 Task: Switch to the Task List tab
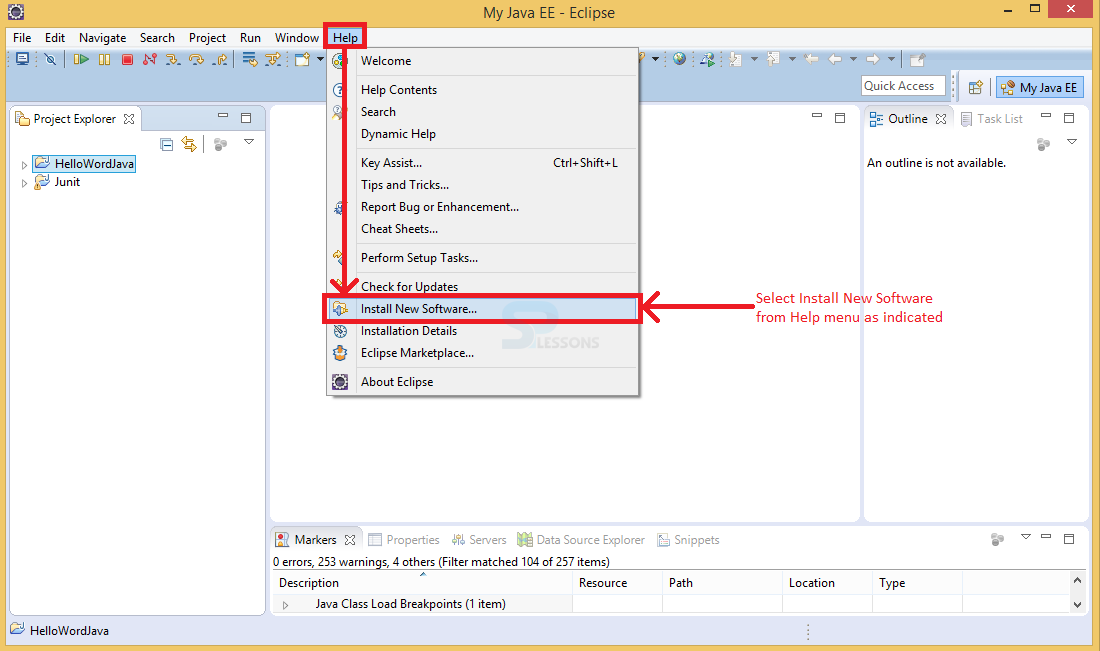tap(992, 119)
